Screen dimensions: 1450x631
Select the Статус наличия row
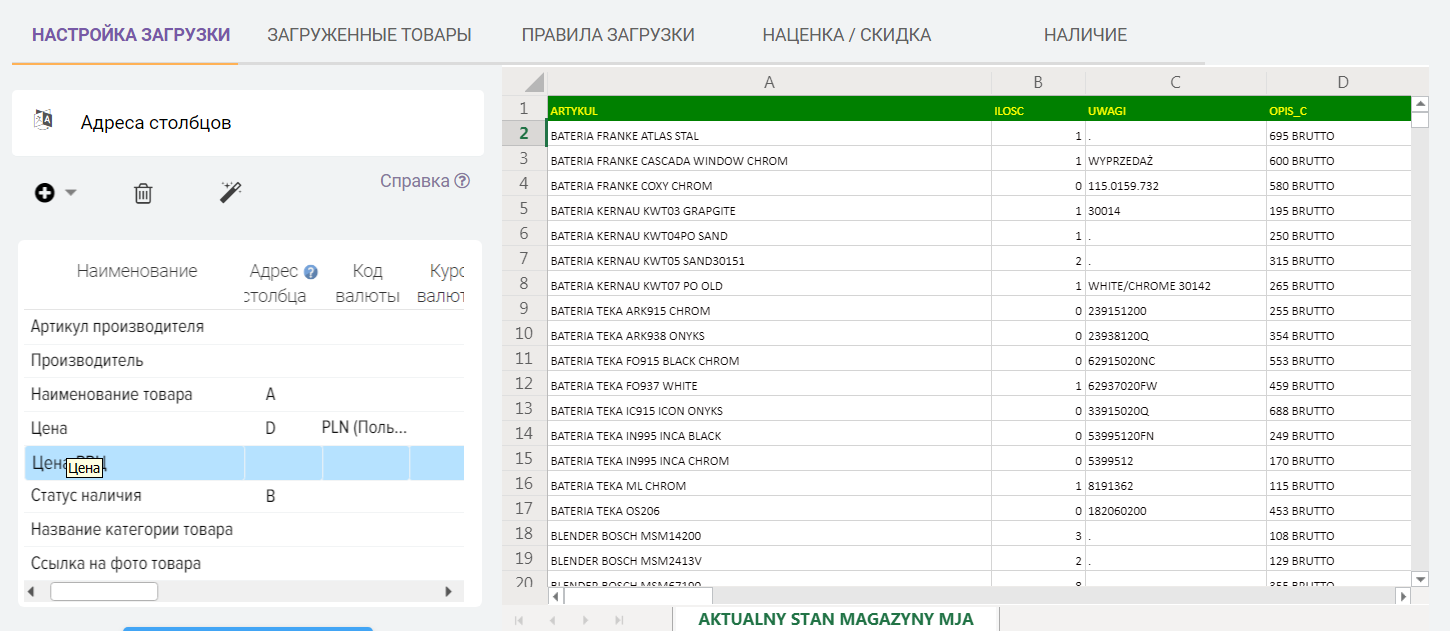point(244,496)
